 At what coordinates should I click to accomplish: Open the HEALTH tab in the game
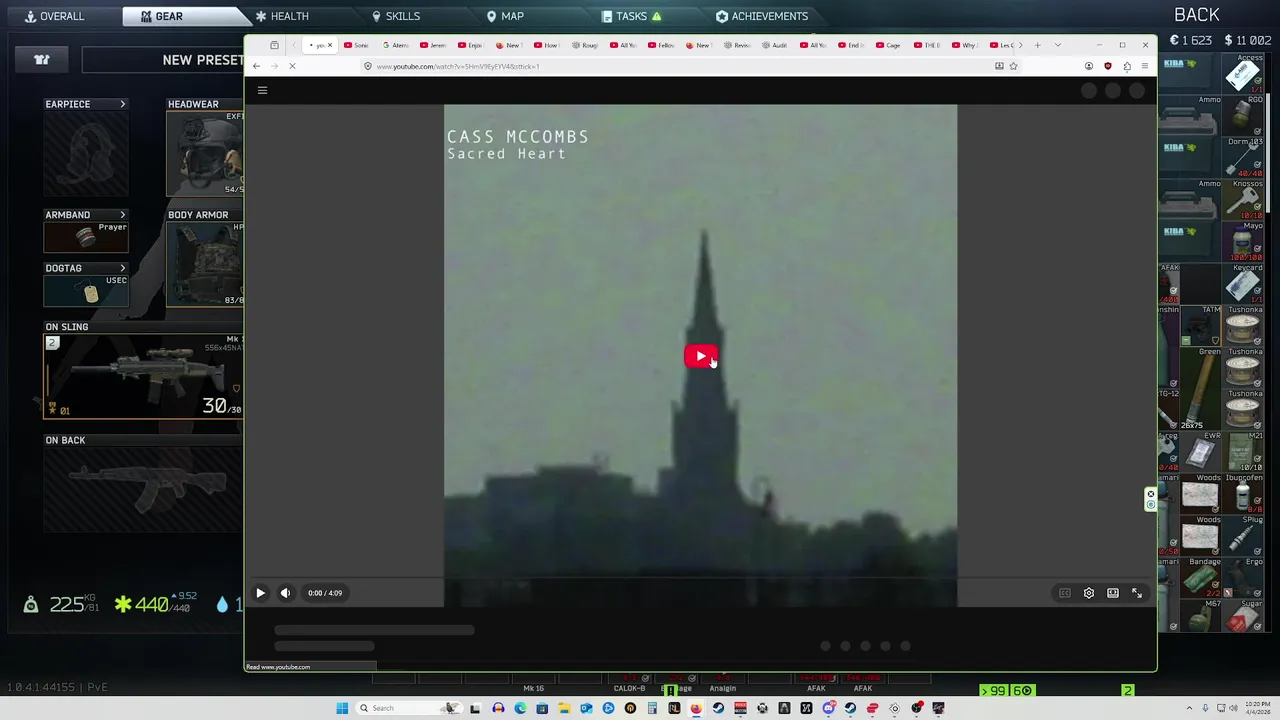(282, 16)
